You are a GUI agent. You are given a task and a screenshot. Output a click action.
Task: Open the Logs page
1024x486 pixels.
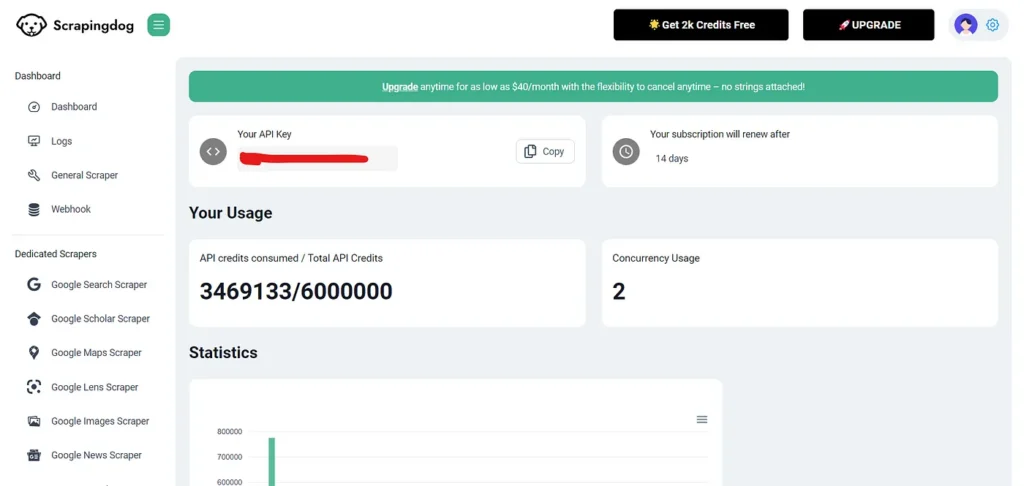[61, 141]
